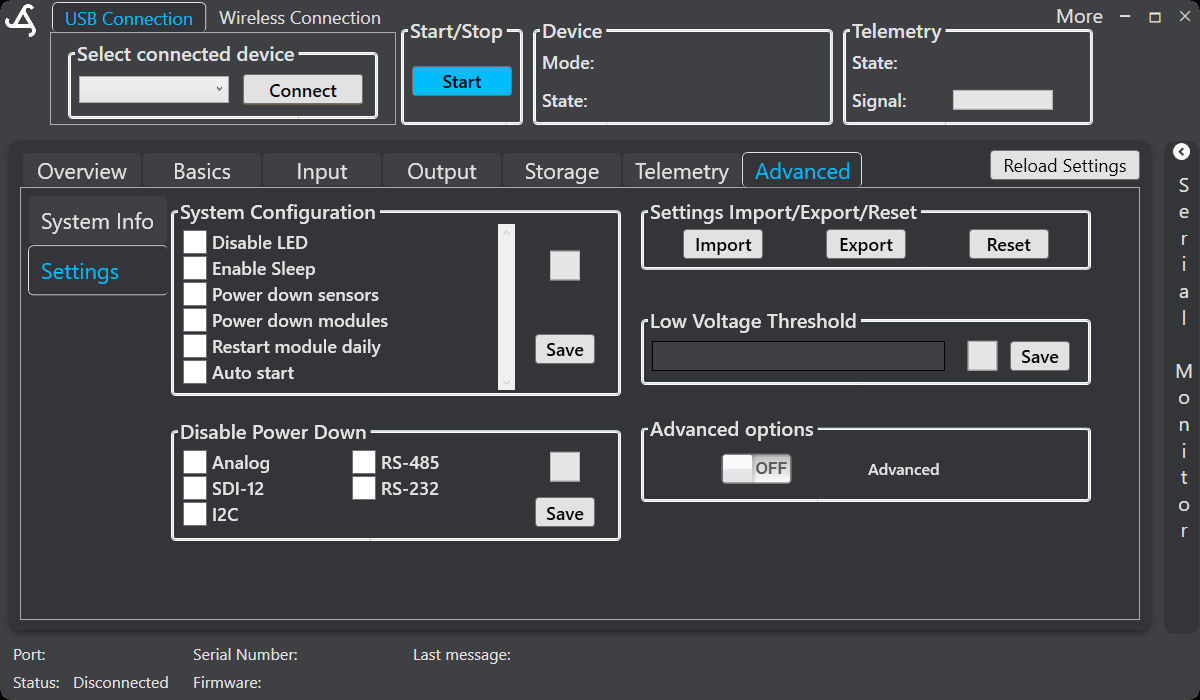Click the Low Voltage Threshold status square

click(x=982, y=356)
